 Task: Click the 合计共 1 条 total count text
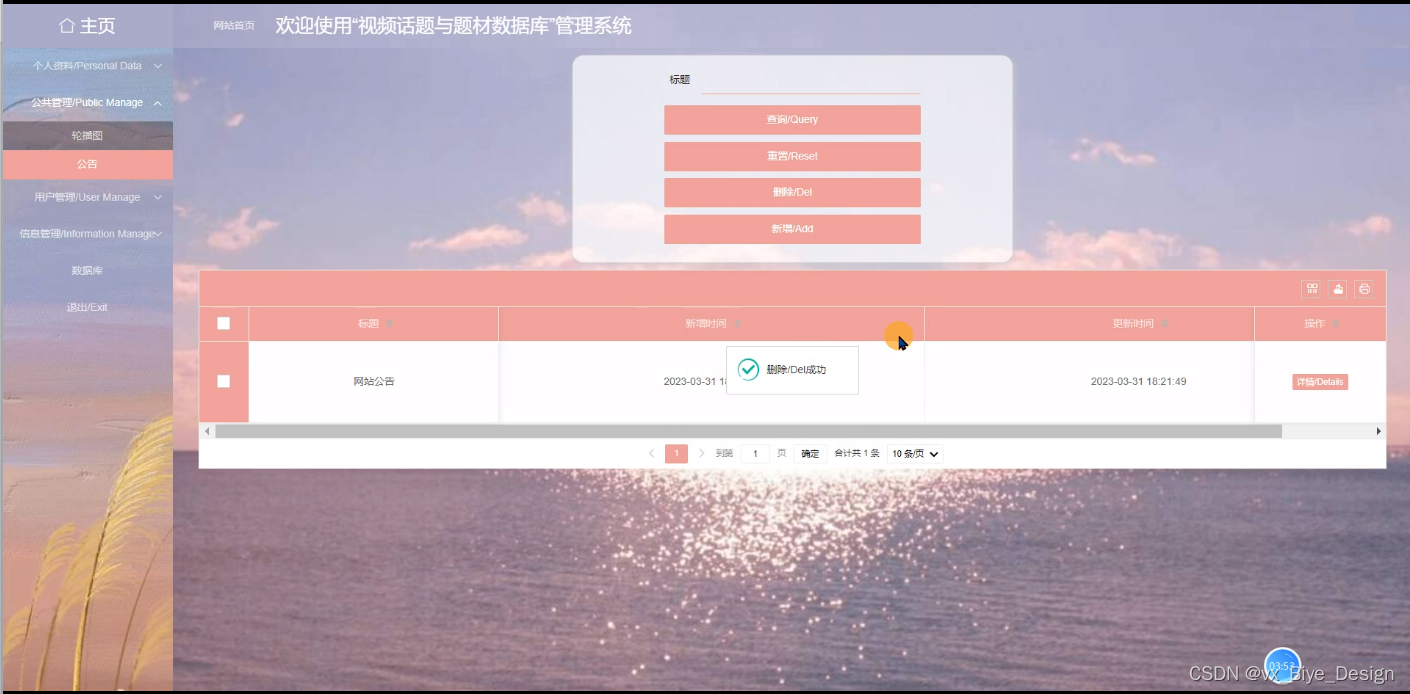pyautogui.click(x=857, y=454)
